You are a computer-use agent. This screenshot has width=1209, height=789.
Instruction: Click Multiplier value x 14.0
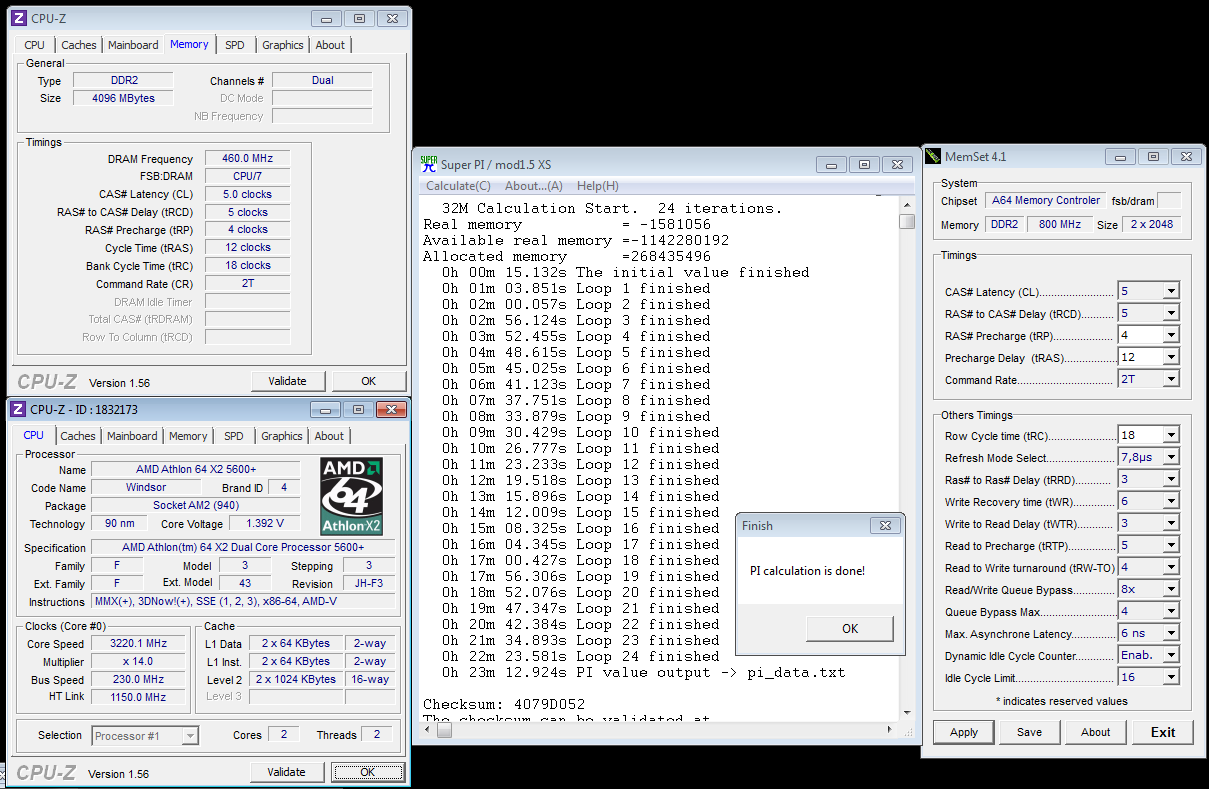(137, 661)
